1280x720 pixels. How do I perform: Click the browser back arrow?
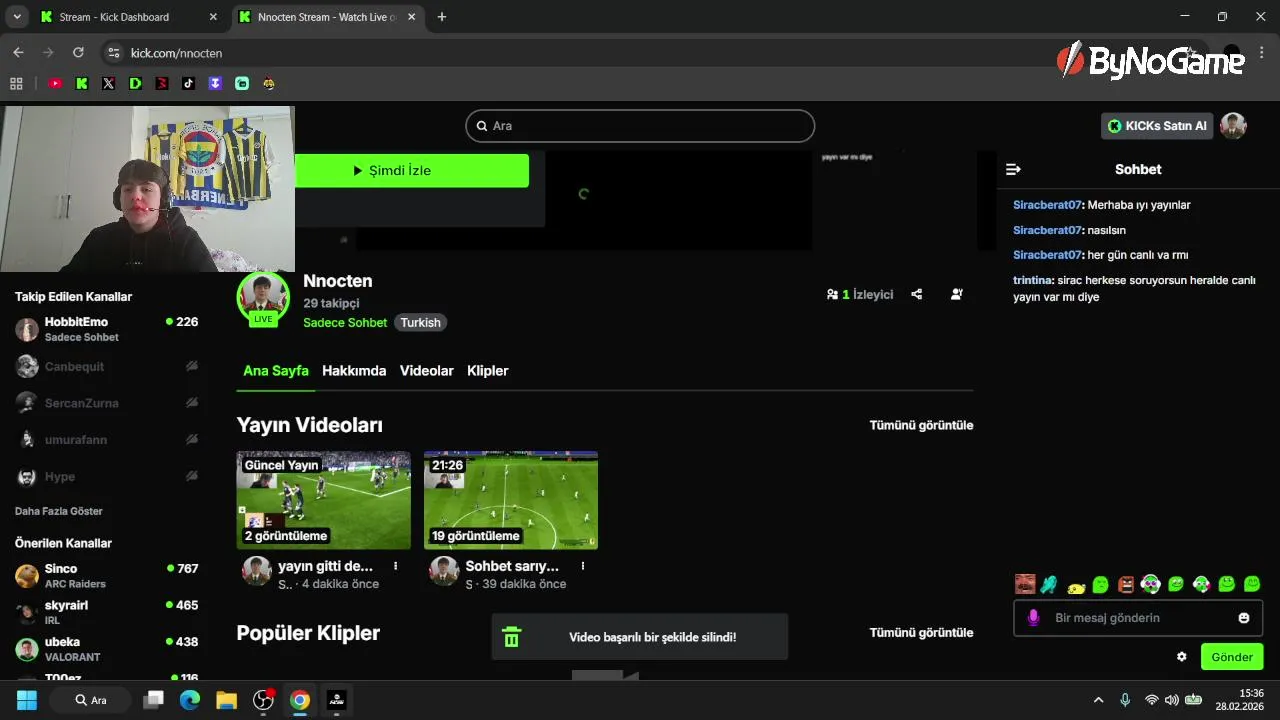tap(18, 52)
